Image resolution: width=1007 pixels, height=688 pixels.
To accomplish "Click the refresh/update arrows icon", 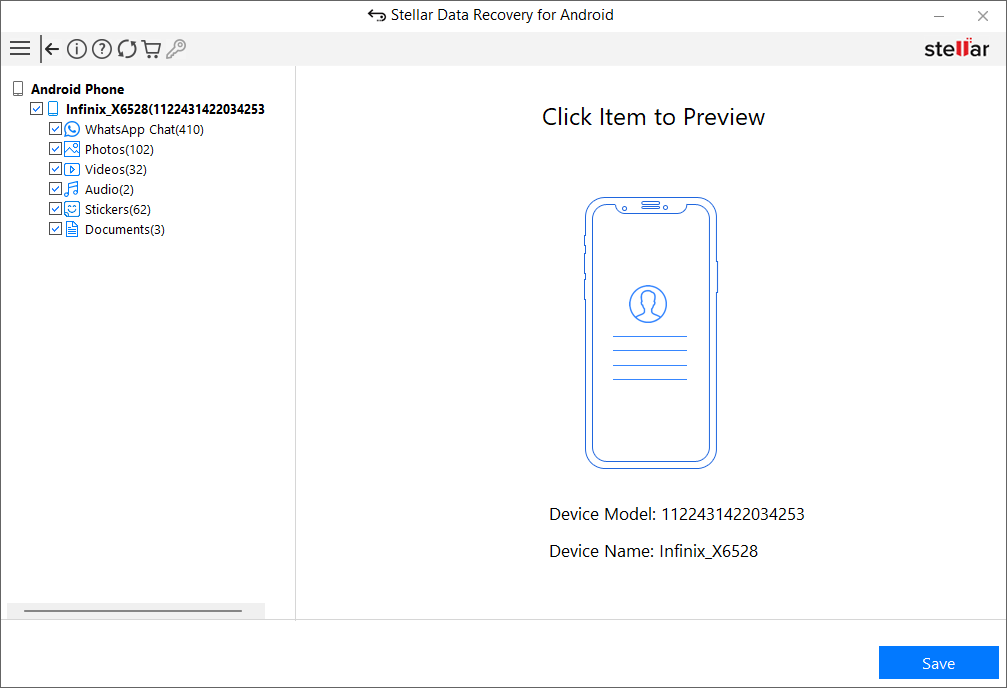I will coord(127,49).
